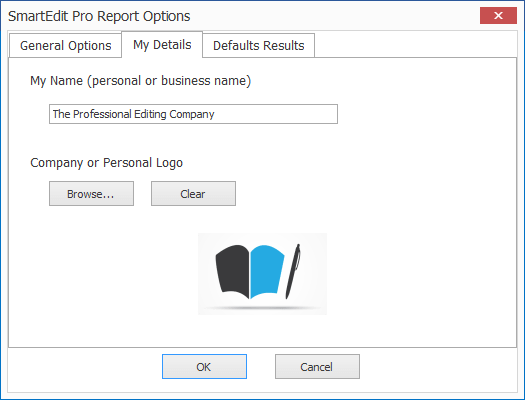This screenshot has width=525, height=400.
Task: Clear the company logo with Clear button
Action: pos(193,193)
